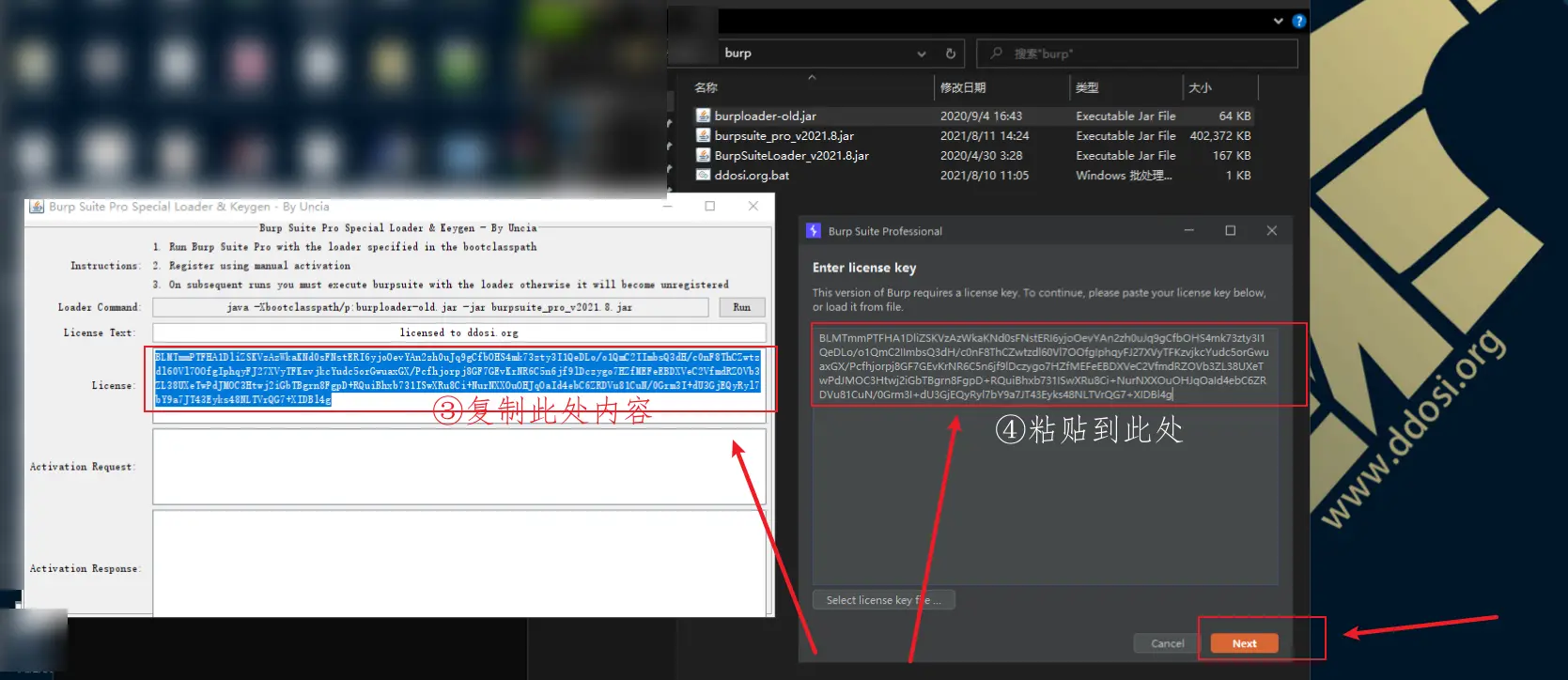Select ddosi.org.bat file

[752, 175]
